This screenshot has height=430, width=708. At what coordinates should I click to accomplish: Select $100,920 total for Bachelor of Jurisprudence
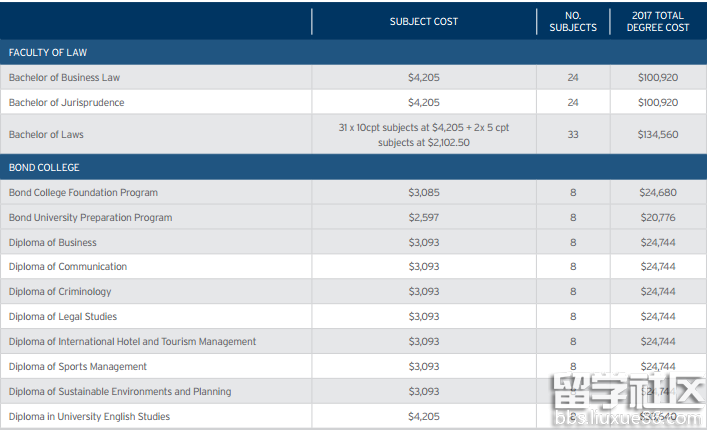click(658, 103)
